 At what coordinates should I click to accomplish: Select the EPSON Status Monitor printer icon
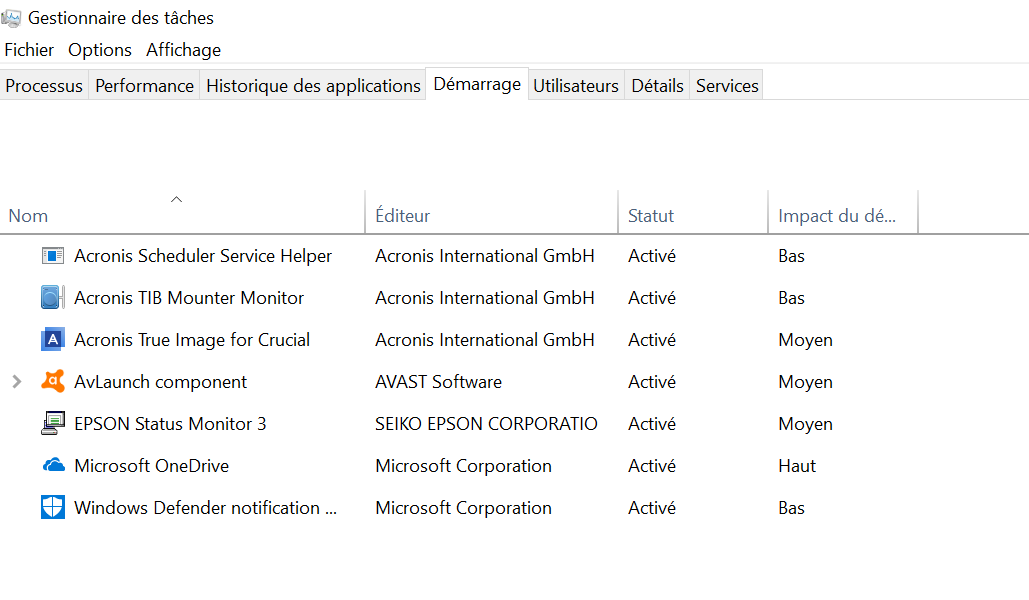click(x=53, y=424)
